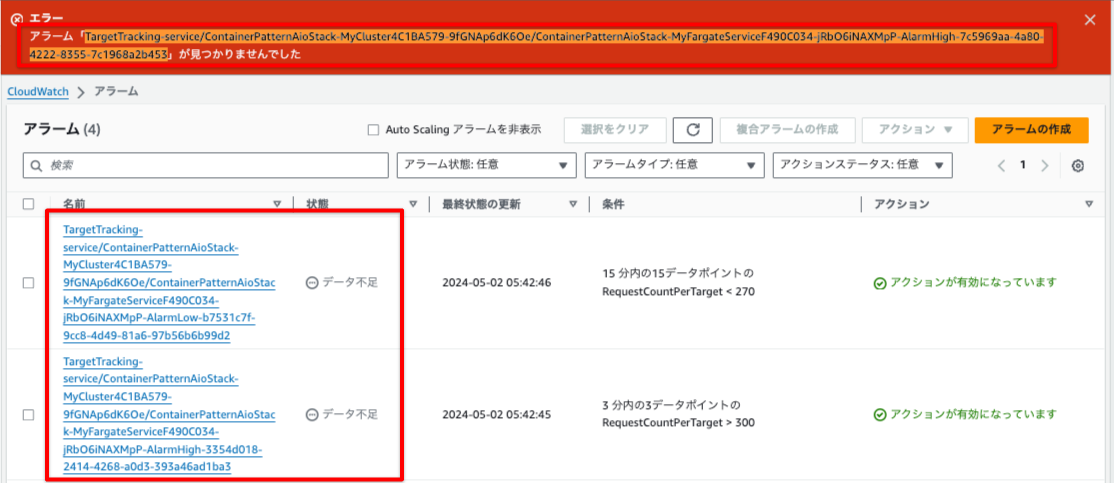
Task: Click timestamp 2024-05-02 05:42:46
Action: coord(496,283)
